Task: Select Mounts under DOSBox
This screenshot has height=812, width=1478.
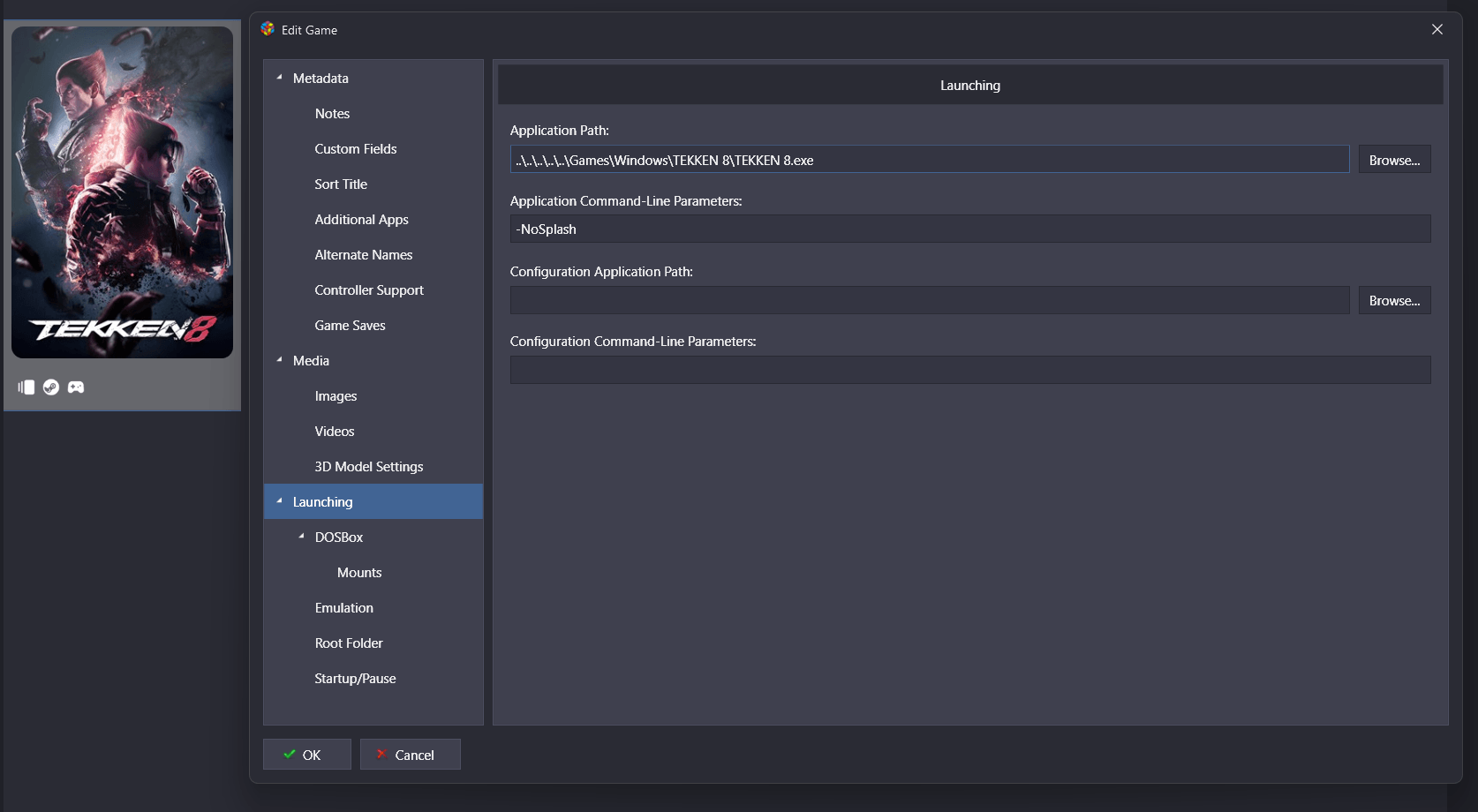Action: (359, 573)
